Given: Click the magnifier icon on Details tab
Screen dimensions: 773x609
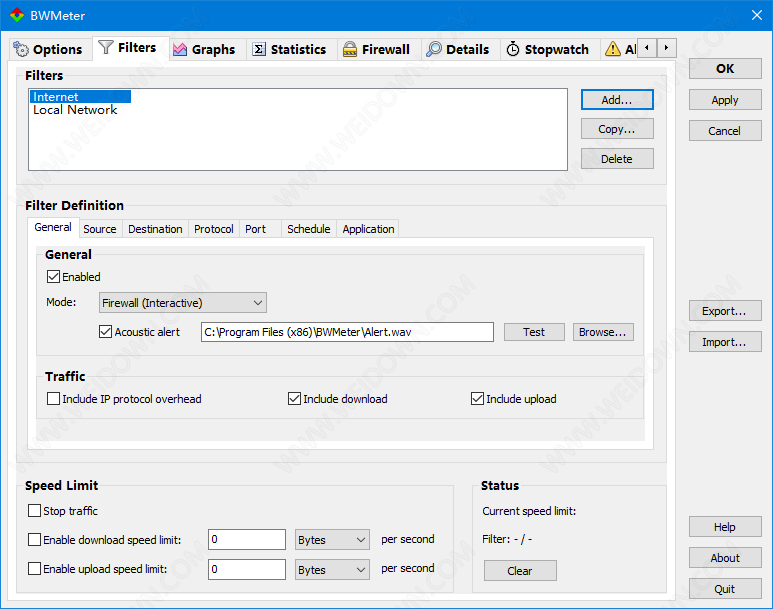Looking at the screenshot, I should coord(433,49).
